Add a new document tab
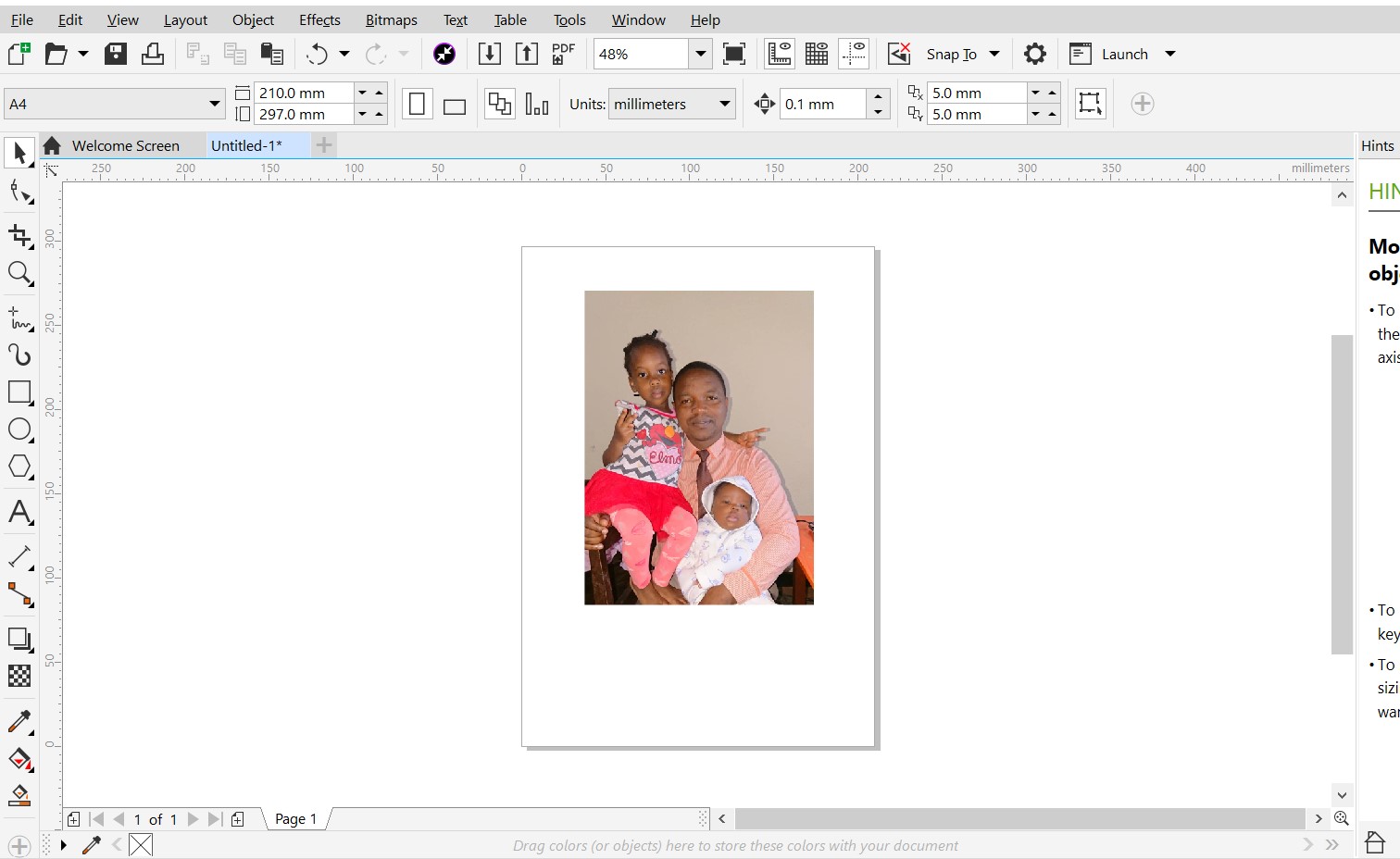 323,144
